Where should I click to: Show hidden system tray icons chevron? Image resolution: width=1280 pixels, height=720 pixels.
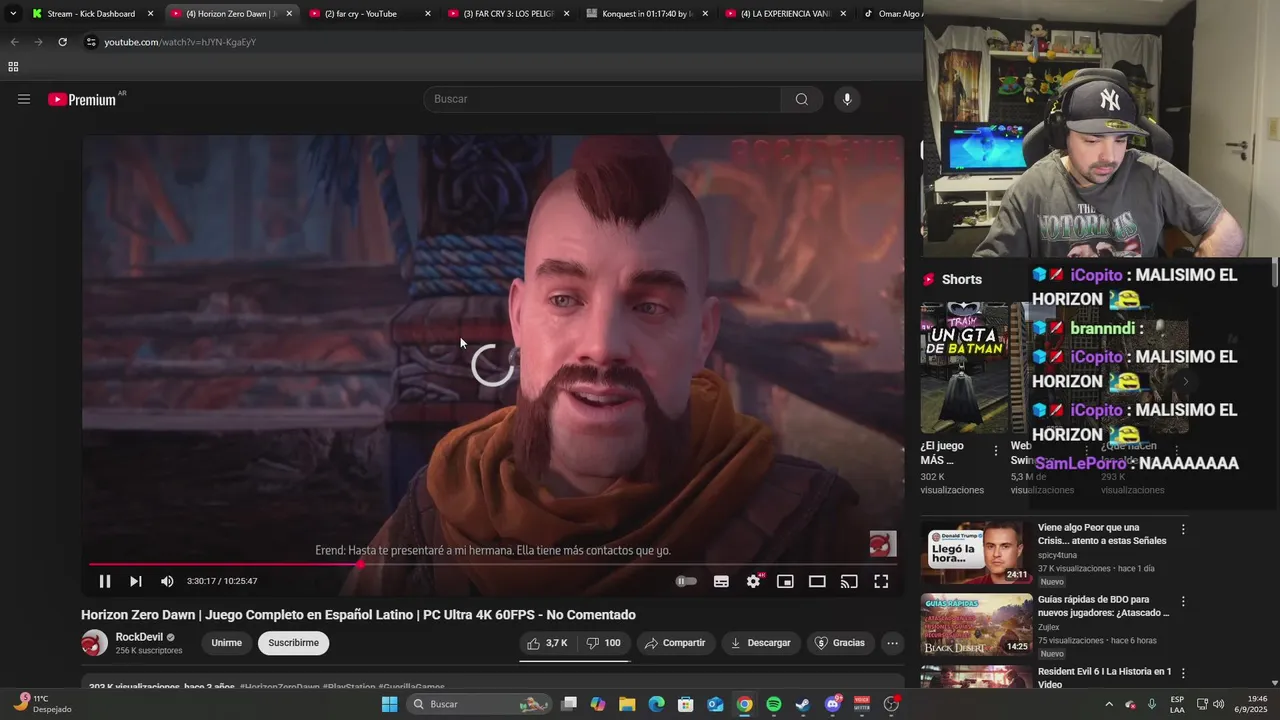coord(1109,704)
